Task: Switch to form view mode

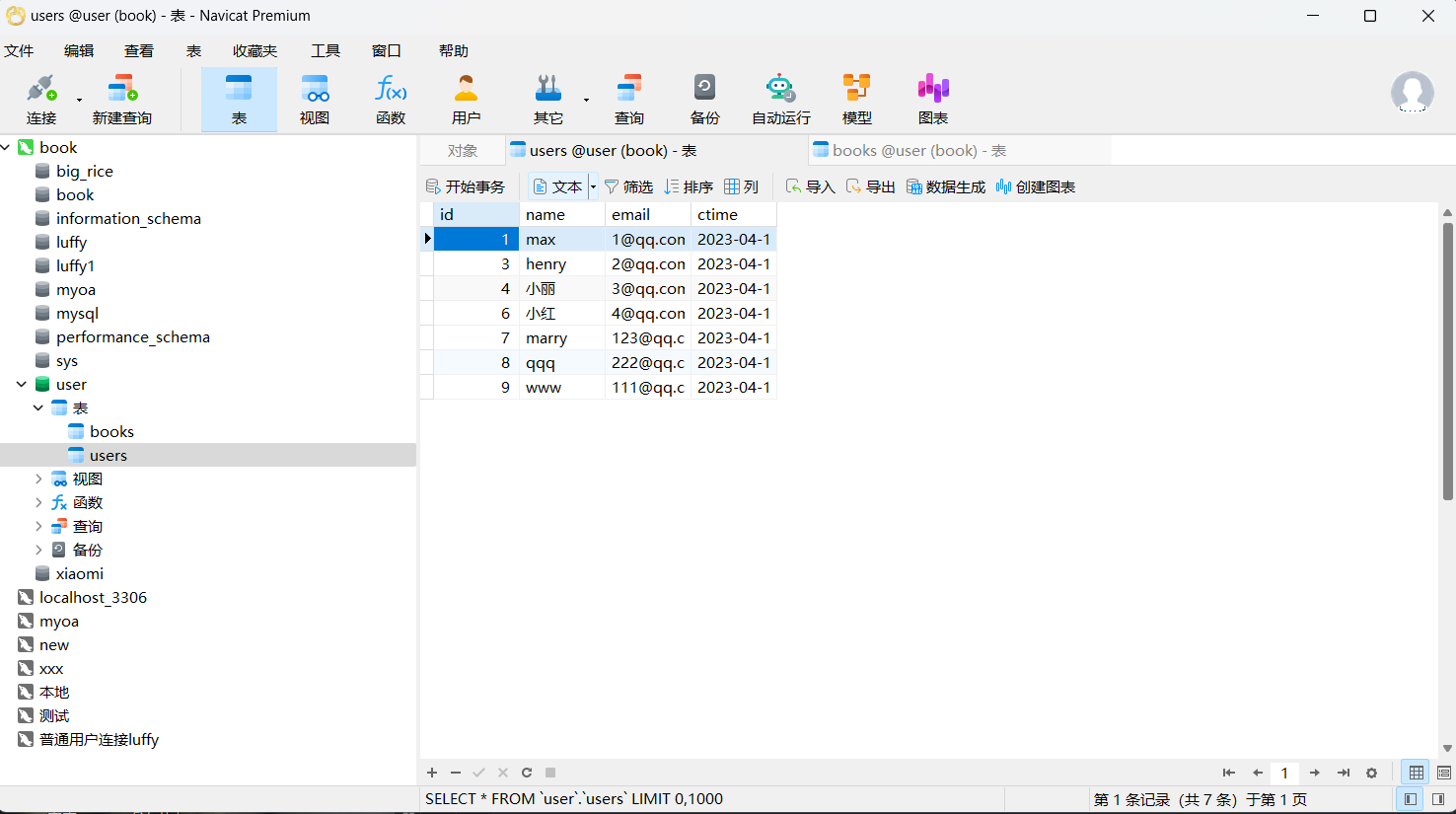Action: click(x=1444, y=773)
